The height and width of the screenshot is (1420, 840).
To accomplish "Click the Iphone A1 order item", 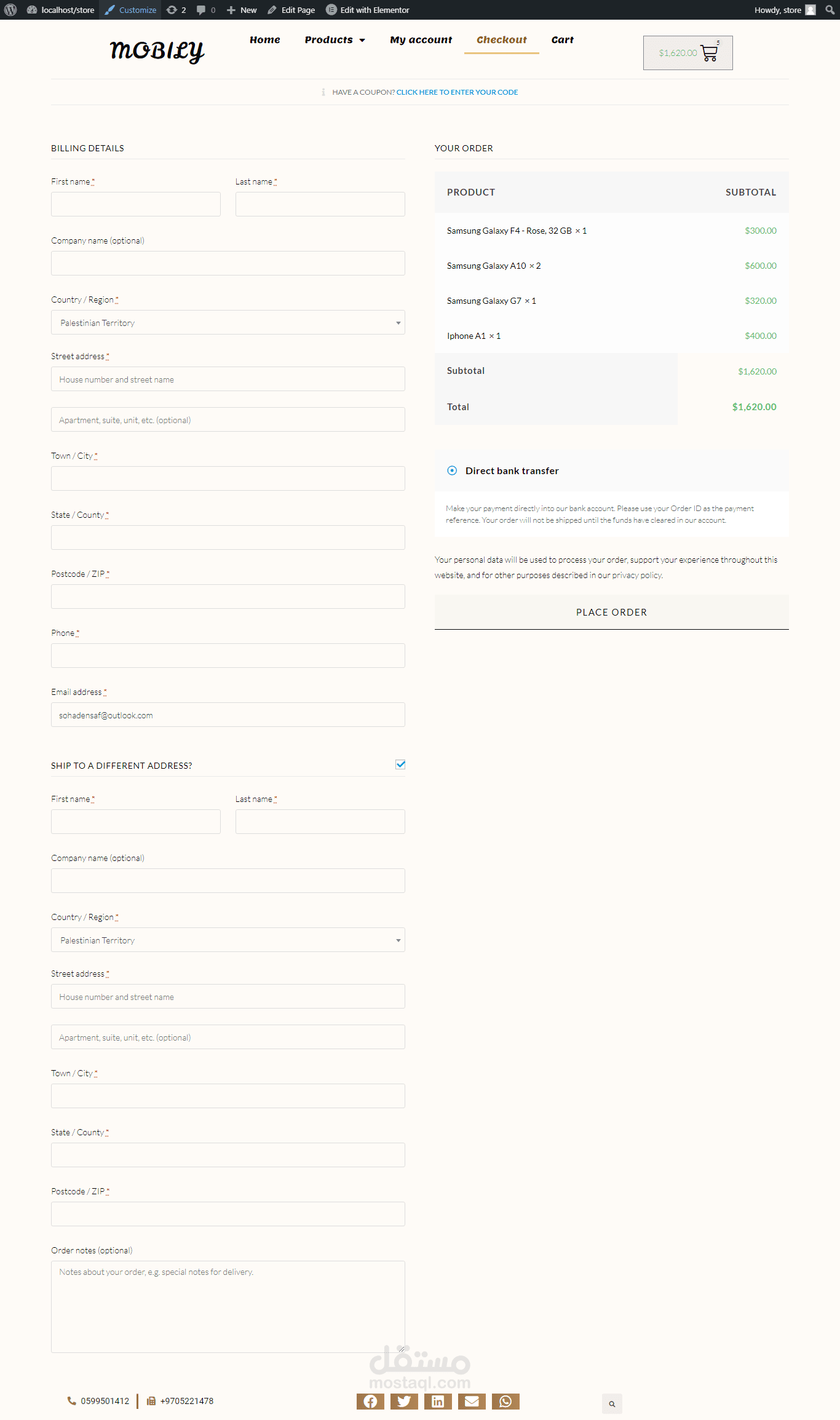I will [x=473, y=336].
